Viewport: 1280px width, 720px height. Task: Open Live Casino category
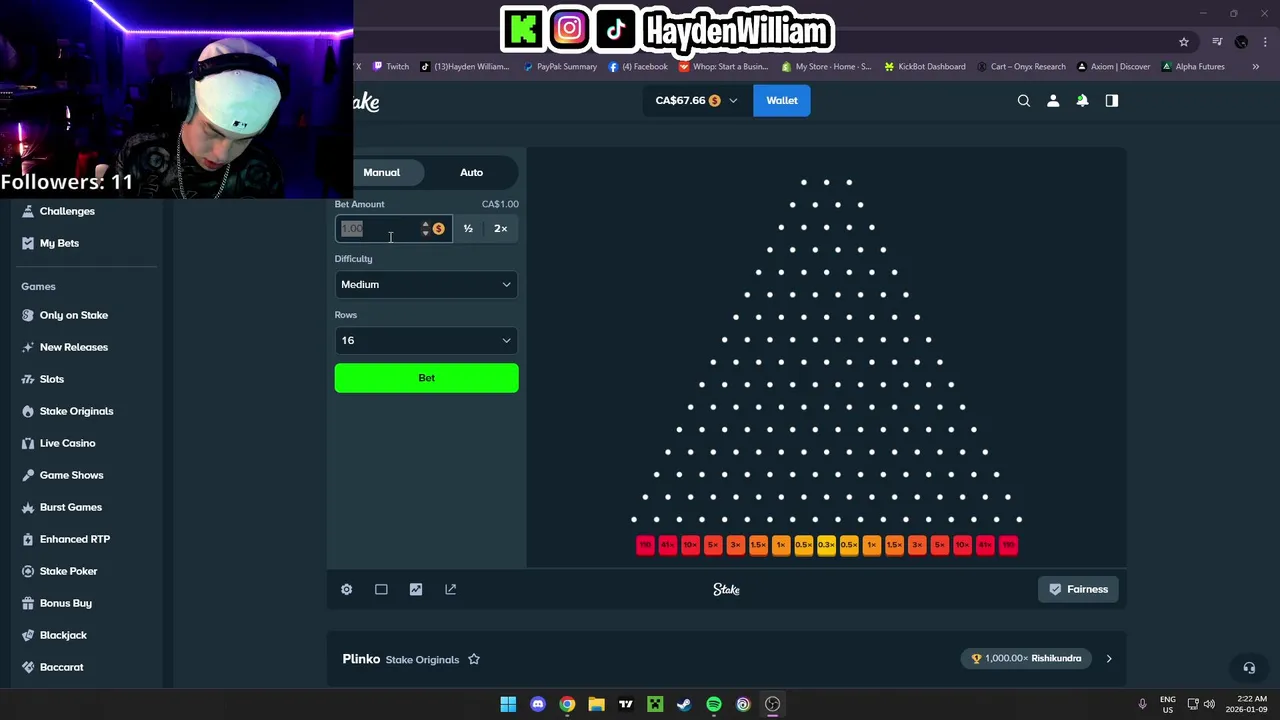(x=68, y=443)
